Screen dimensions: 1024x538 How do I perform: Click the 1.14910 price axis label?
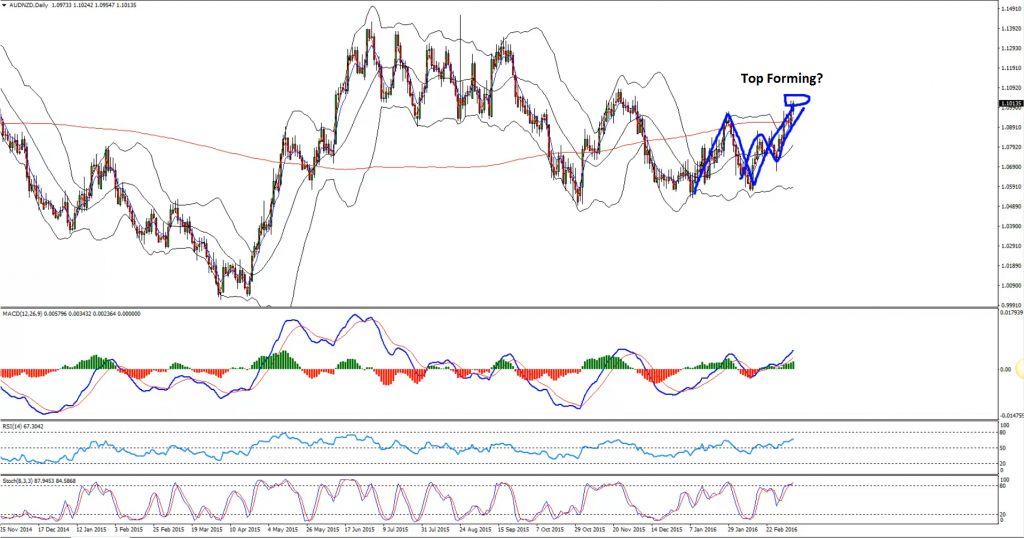pos(1012,9)
